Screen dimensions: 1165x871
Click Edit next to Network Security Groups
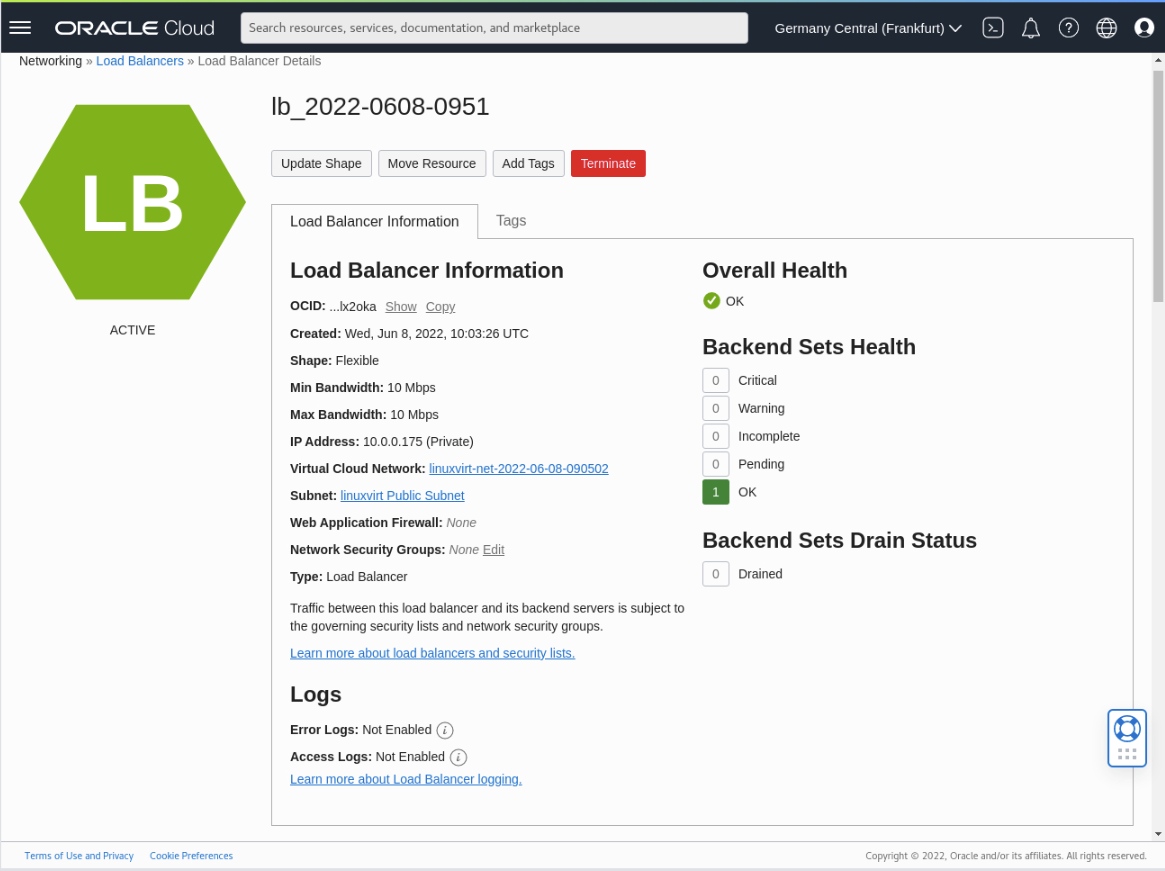(x=493, y=549)
